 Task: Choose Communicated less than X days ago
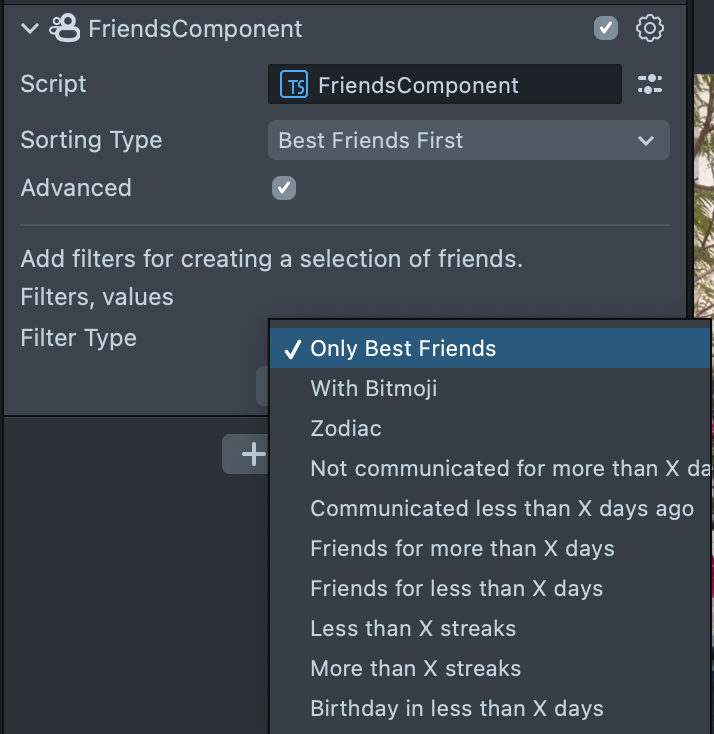[501, 508]
